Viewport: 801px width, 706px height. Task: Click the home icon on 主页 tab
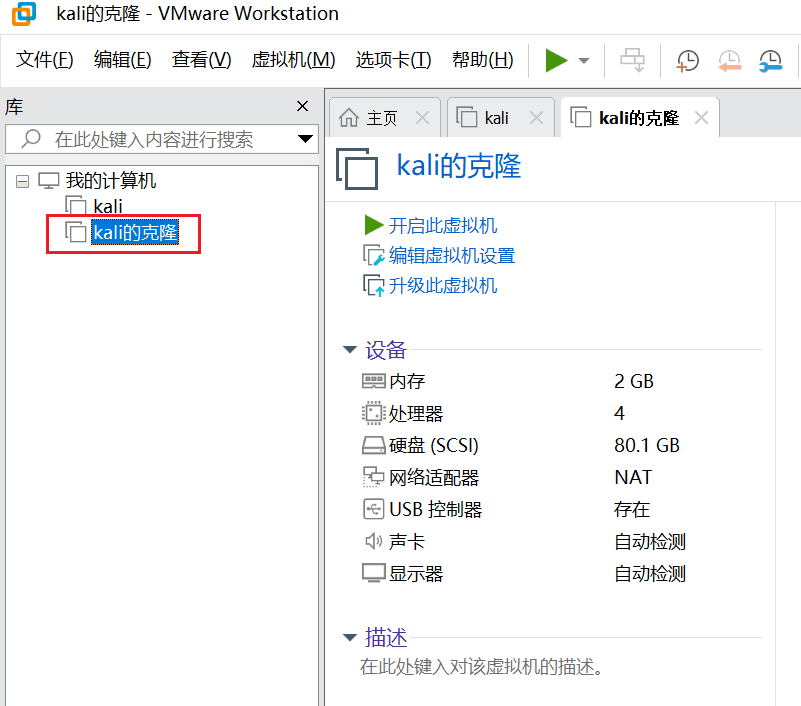[x=349, y=117]
